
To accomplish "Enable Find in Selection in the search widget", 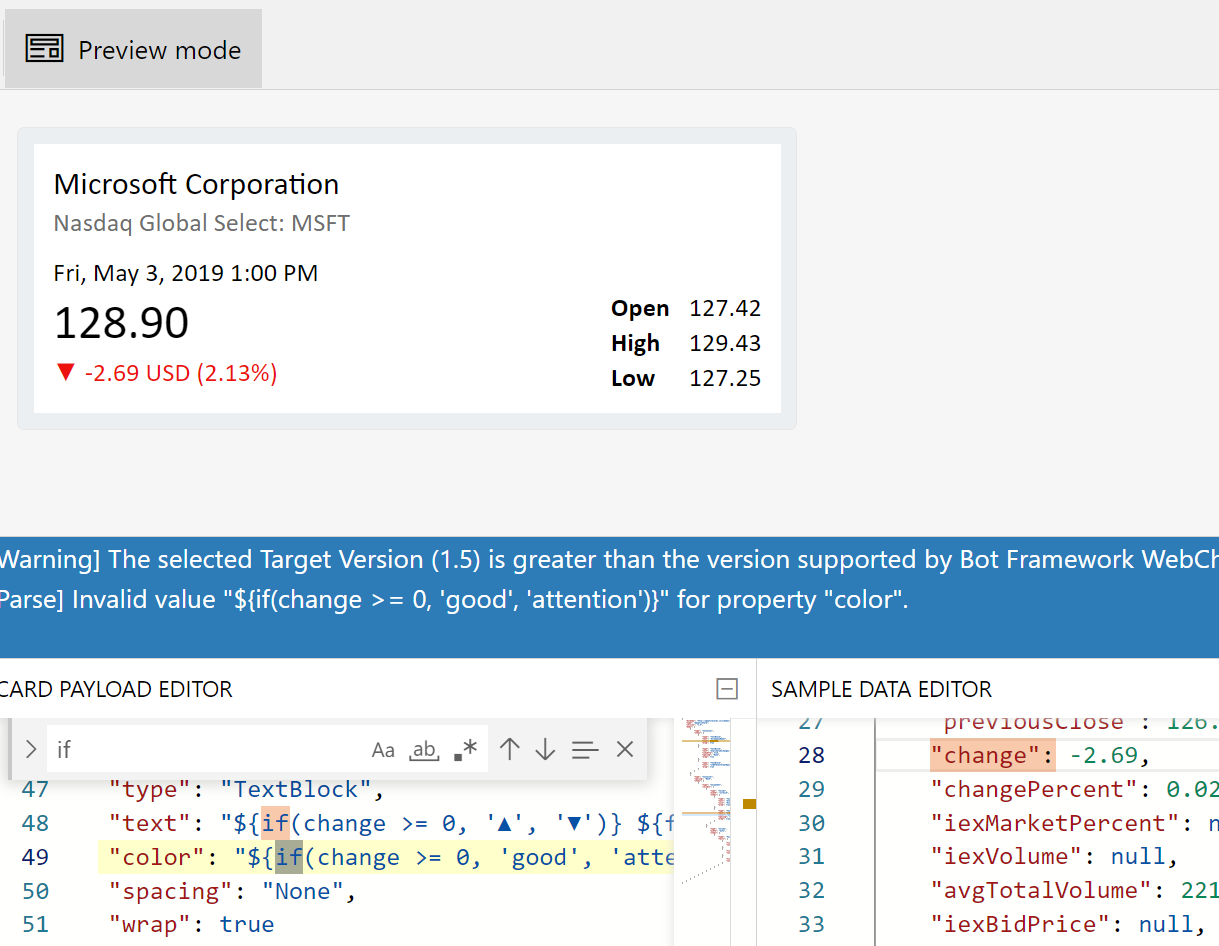I will click(x=585, y=750).
